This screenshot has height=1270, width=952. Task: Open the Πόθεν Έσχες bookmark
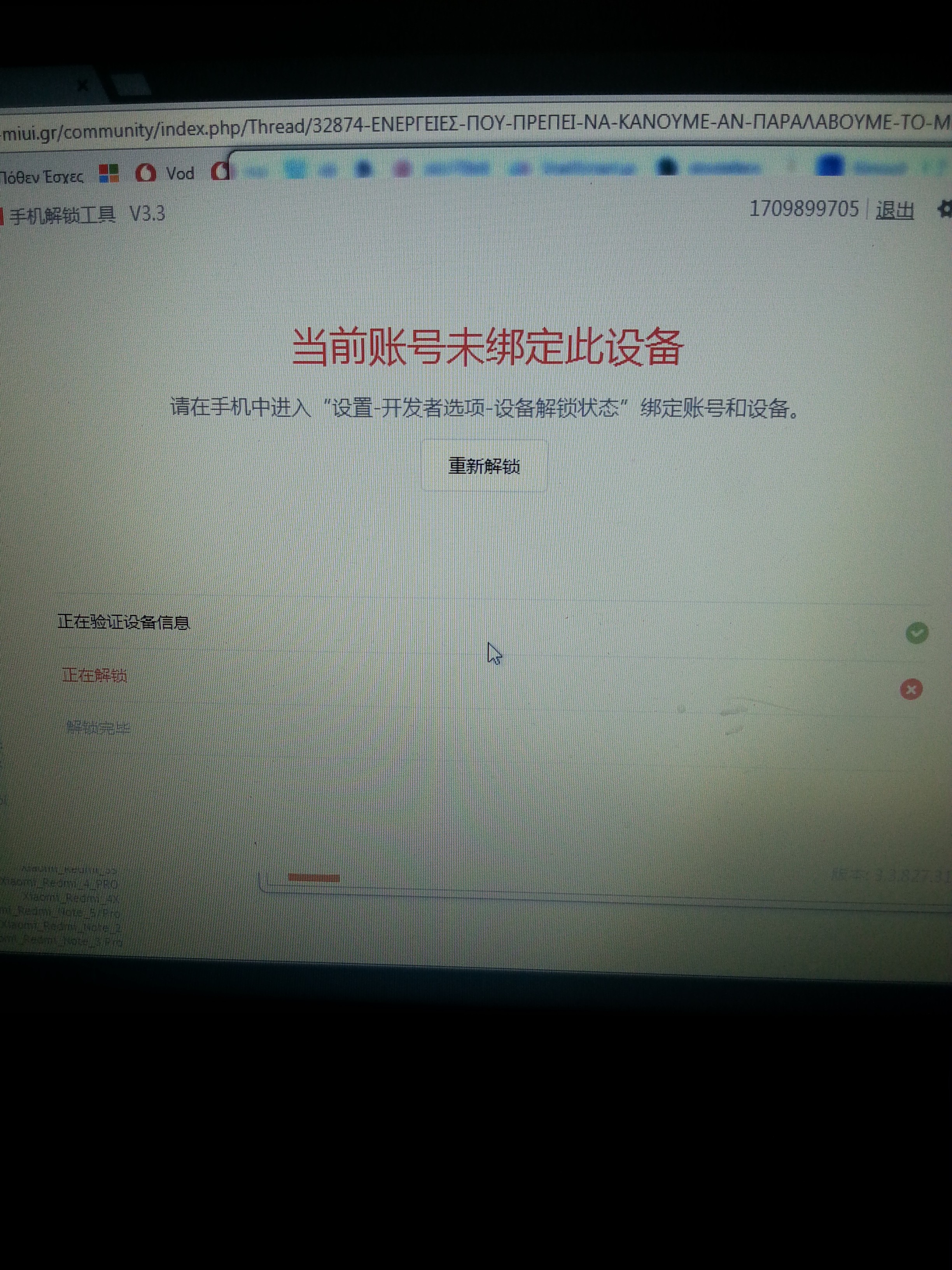point(41,177)
